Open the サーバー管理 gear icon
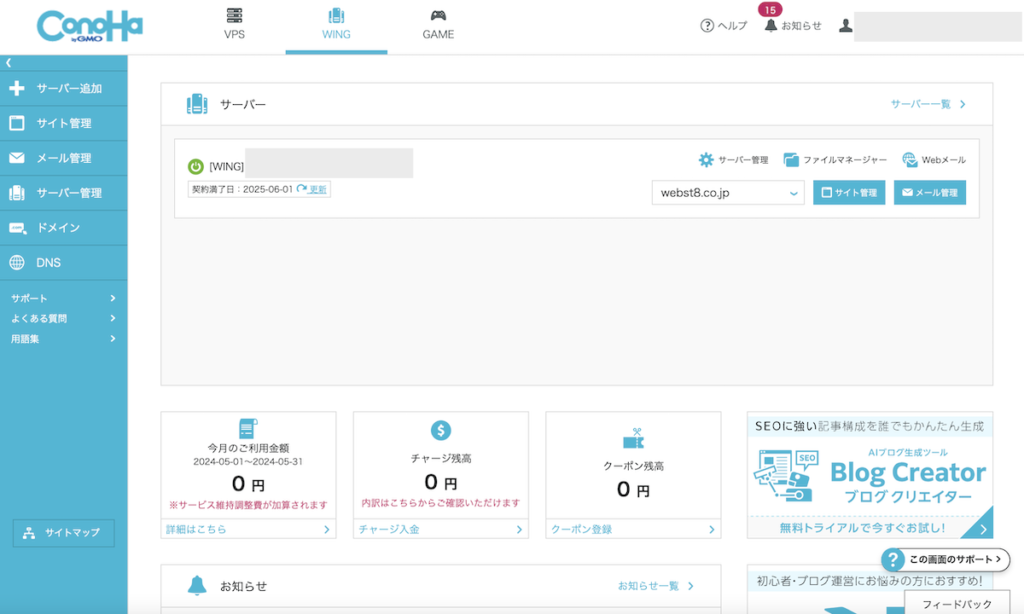Viewport: 1024px width, 614px height. [705, 158]
